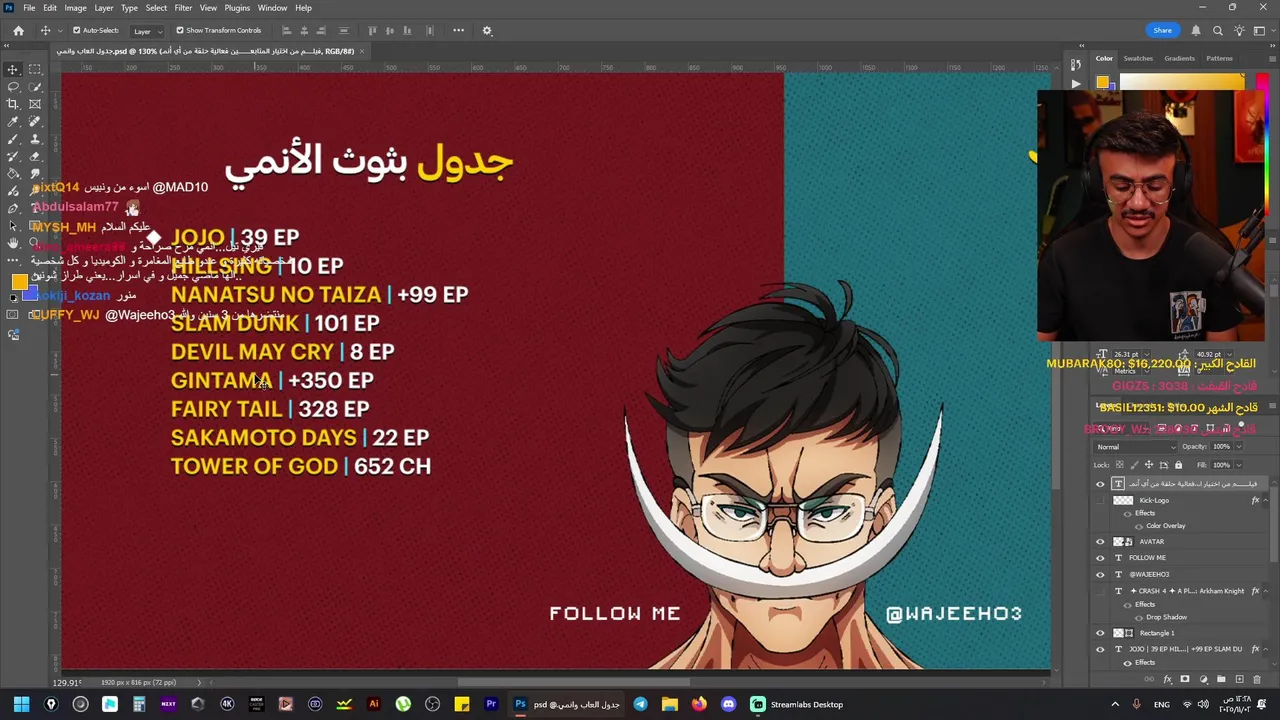This screenshot has width=1280, height=720.
Task: Switch to the Swatches tab
Action: click(1138, 58)
